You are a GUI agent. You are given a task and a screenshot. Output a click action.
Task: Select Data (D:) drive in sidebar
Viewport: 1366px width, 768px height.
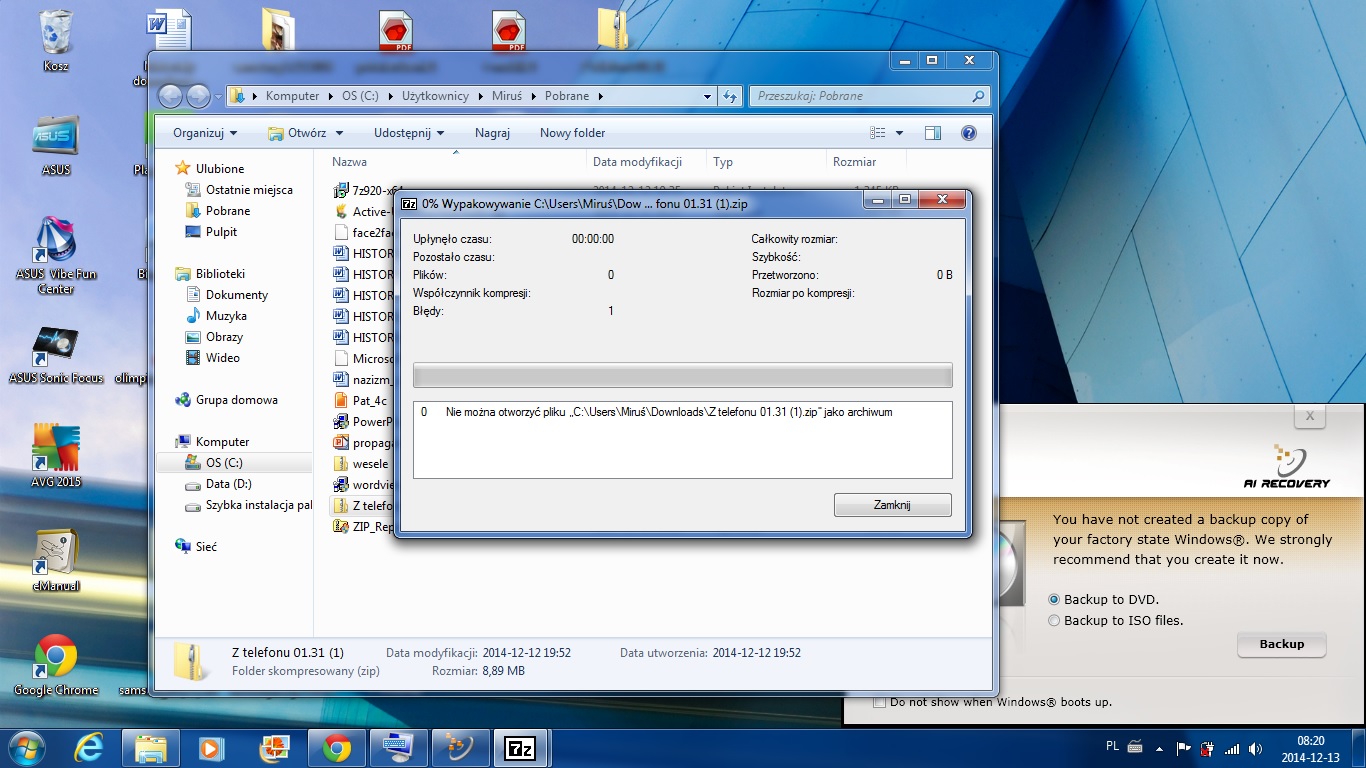[x=228, y=484]
